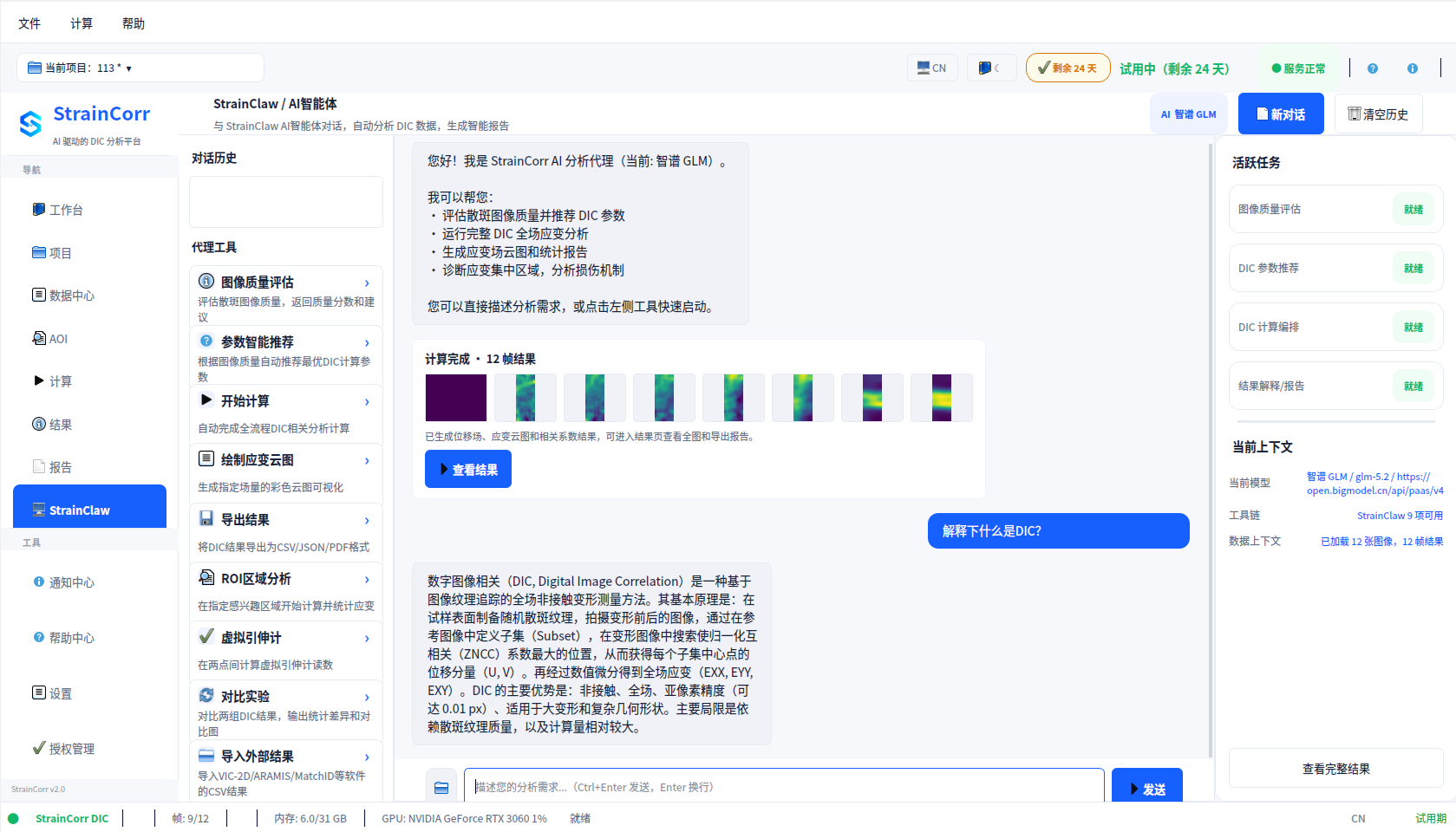The width and height of the screenshot is (1456, 832).
Task: Expand 图像质量评估 tool with its chevron
Action: (367, 283)
